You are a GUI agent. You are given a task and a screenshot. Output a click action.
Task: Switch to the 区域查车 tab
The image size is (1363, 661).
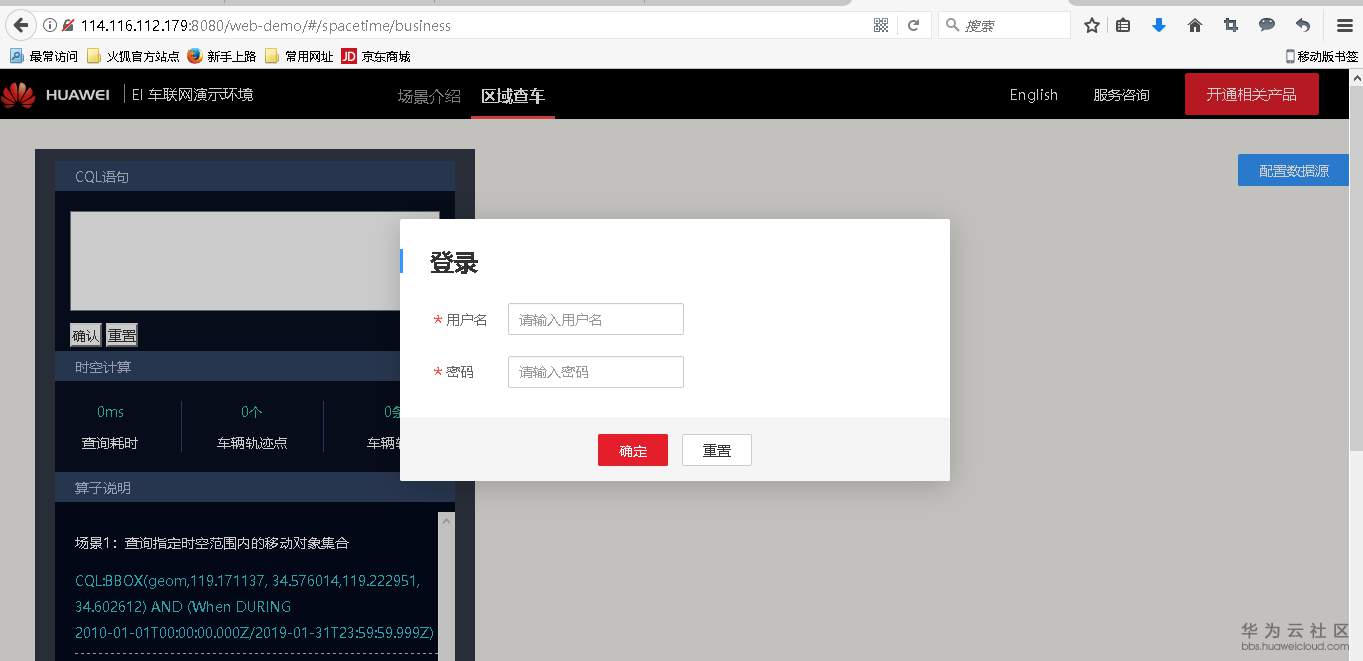pyautogui.click(x=512, y=95)
